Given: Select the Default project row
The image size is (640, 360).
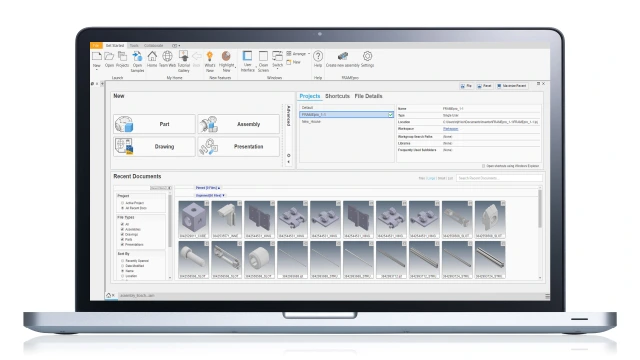Looking at the screenshot, I should (346, 108).
